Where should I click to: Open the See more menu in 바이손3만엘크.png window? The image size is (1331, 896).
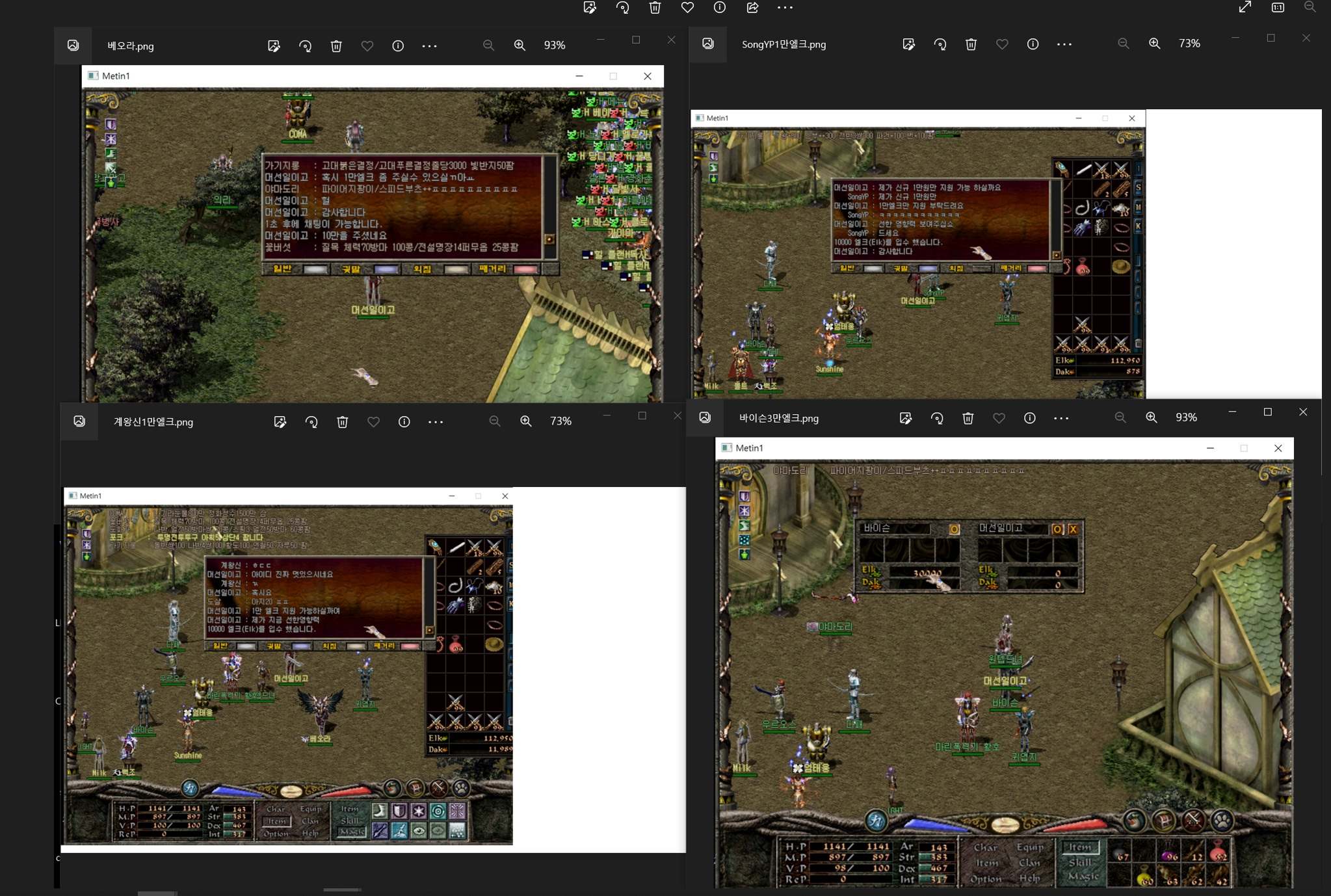[1061, 418]
